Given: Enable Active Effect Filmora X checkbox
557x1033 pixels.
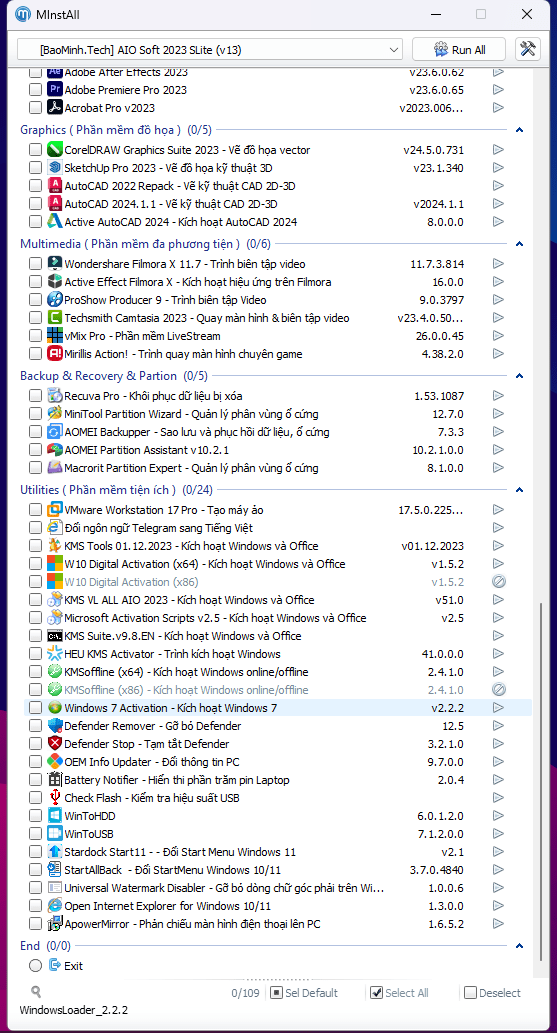Looking at the screenshot, I should pyautogui.click(x=35, y=282).
